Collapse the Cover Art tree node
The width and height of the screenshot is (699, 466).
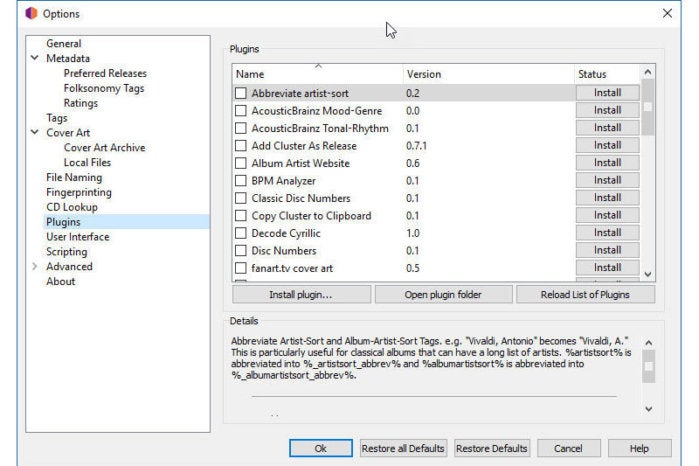[35, 132]
